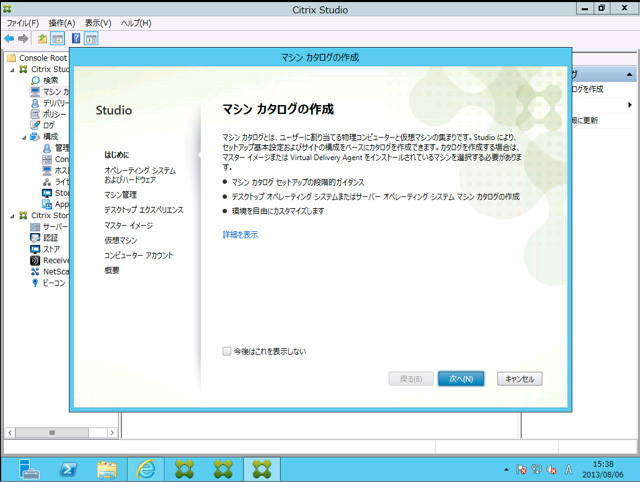The image size is (640, 482).
Task: Select the 認証 node icon
Action: pyautogui.click(x=36, y=238)
